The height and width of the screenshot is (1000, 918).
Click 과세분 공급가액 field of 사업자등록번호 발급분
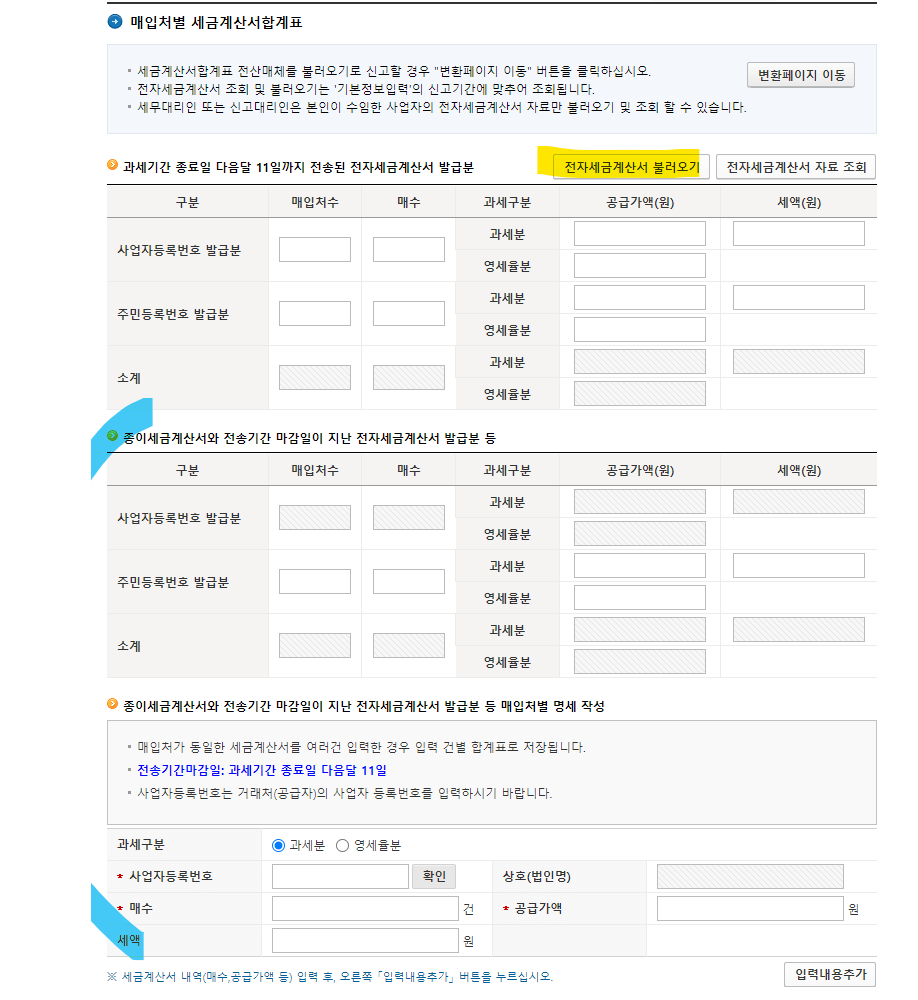pyautogui.click(x=639, y=233)
